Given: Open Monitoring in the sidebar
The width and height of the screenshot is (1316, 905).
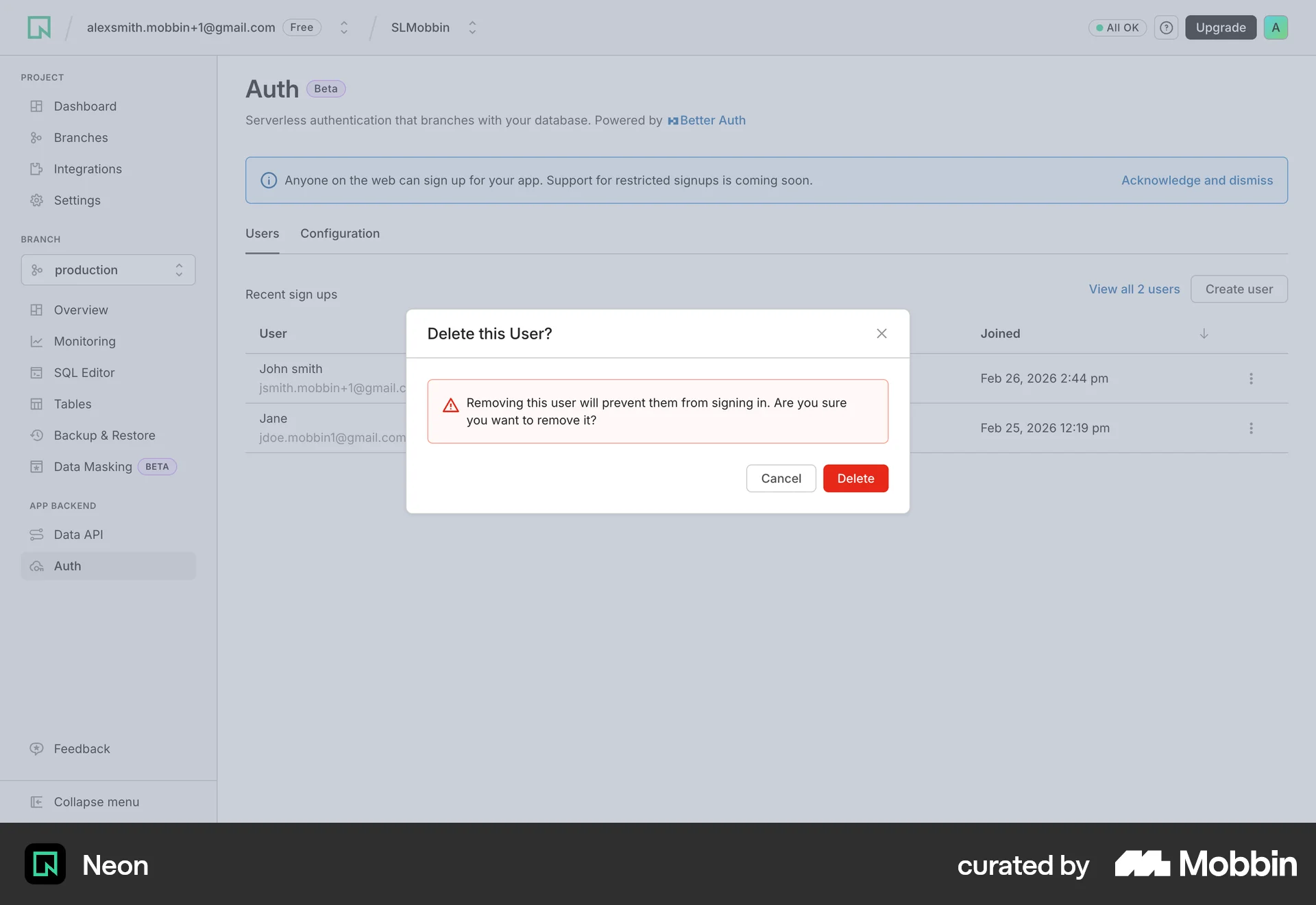Looking at the screenshot, I should click(x=108, y=341).
